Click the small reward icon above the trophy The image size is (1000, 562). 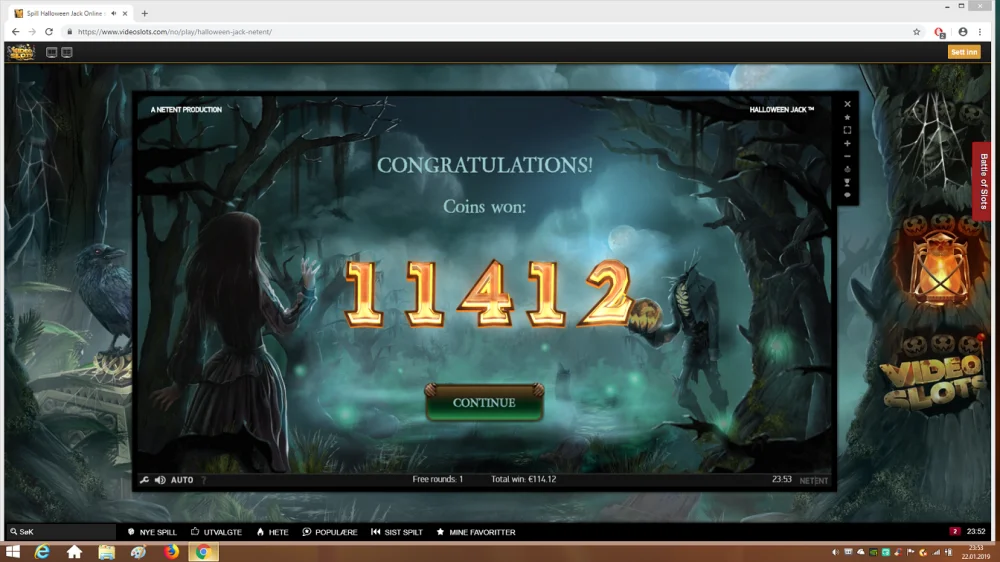(848, 169)
